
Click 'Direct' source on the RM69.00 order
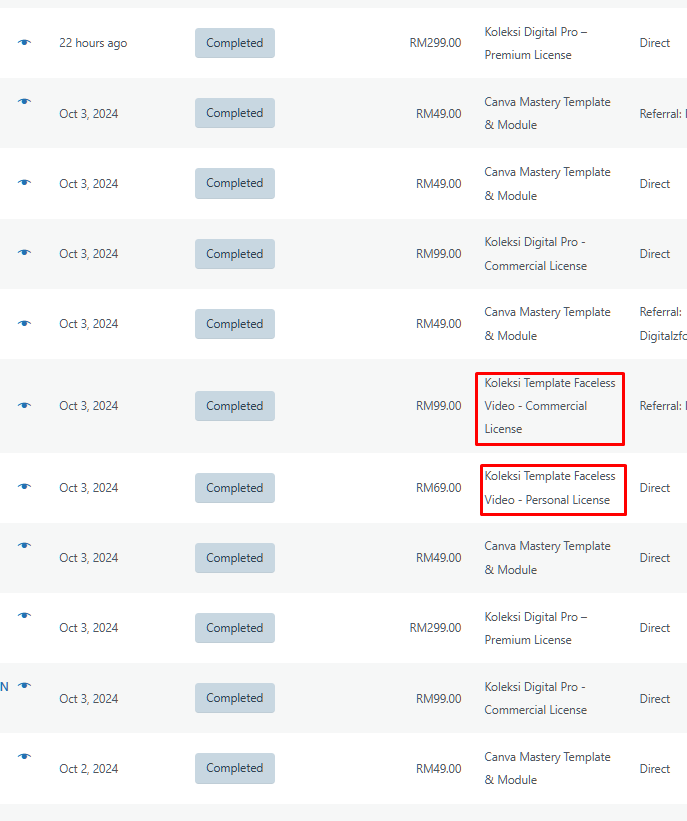pos(655,488)
